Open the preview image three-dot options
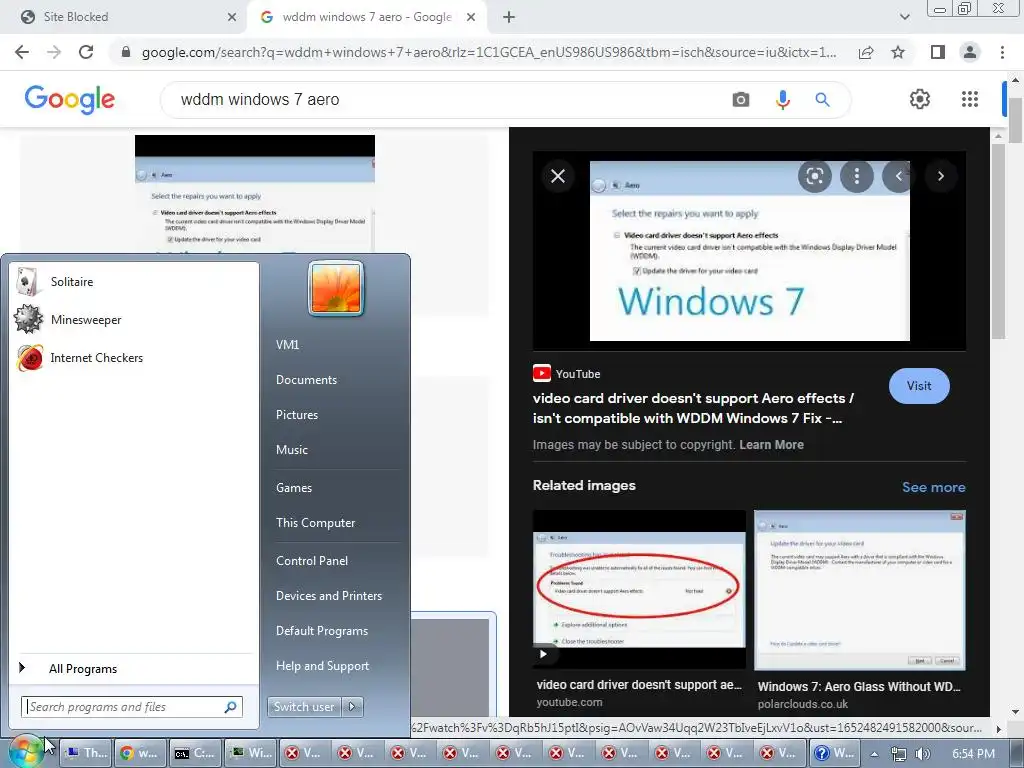 pos(856,176)
